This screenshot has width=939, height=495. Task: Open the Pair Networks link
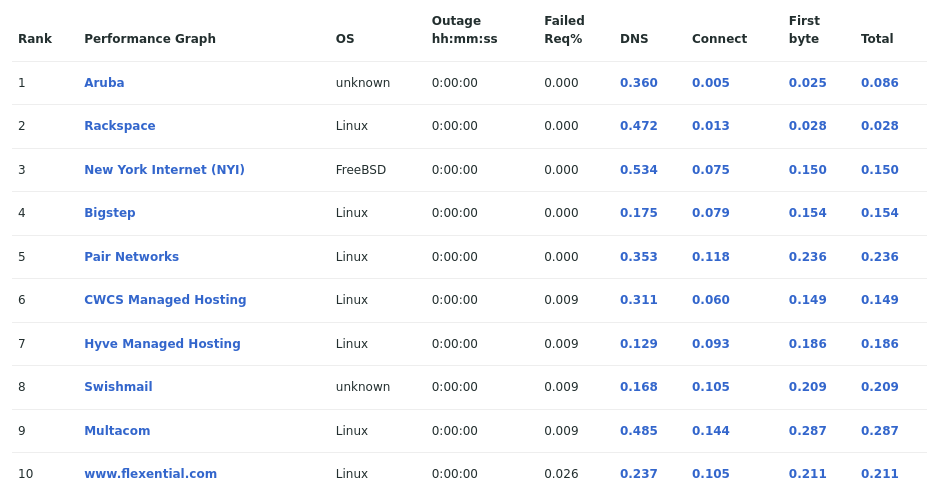point(132,257)
